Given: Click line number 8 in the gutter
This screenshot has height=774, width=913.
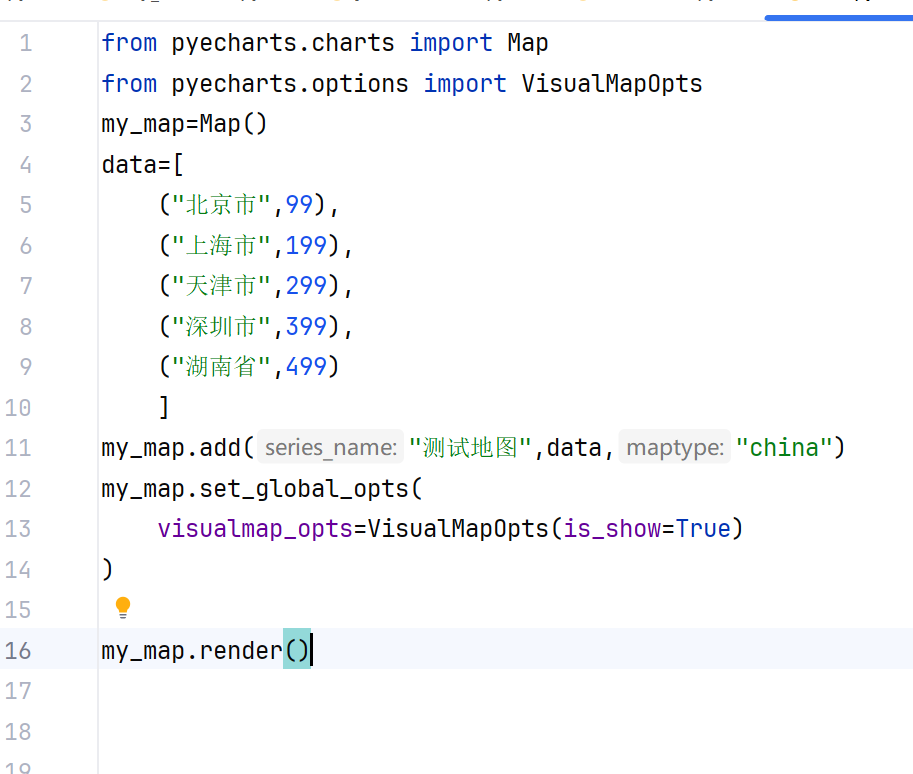Looking at the screenshot, I should pyautogui.click(x=26, y=327).
